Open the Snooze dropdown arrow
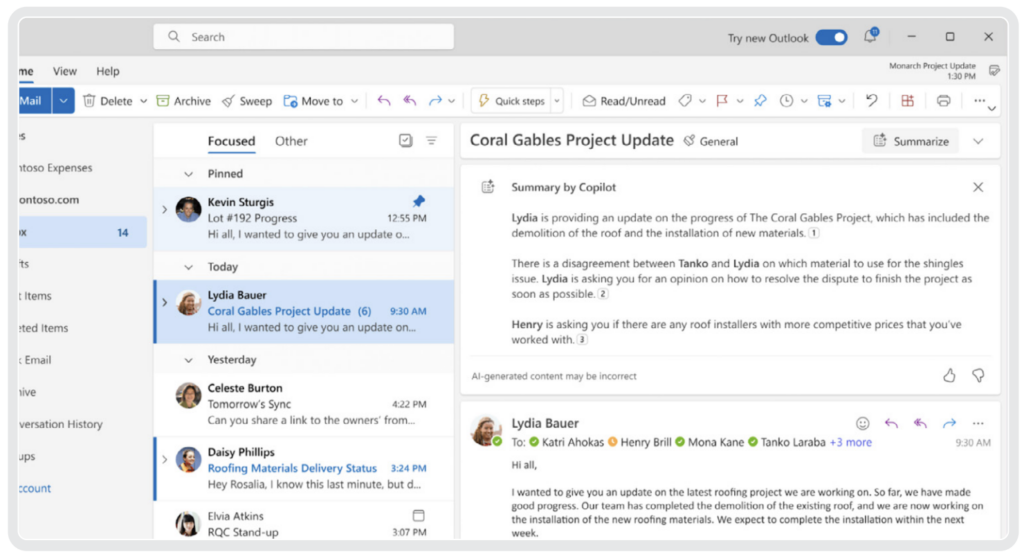The width and height of the screenshot is (1024, 554). tap(804, 101)
